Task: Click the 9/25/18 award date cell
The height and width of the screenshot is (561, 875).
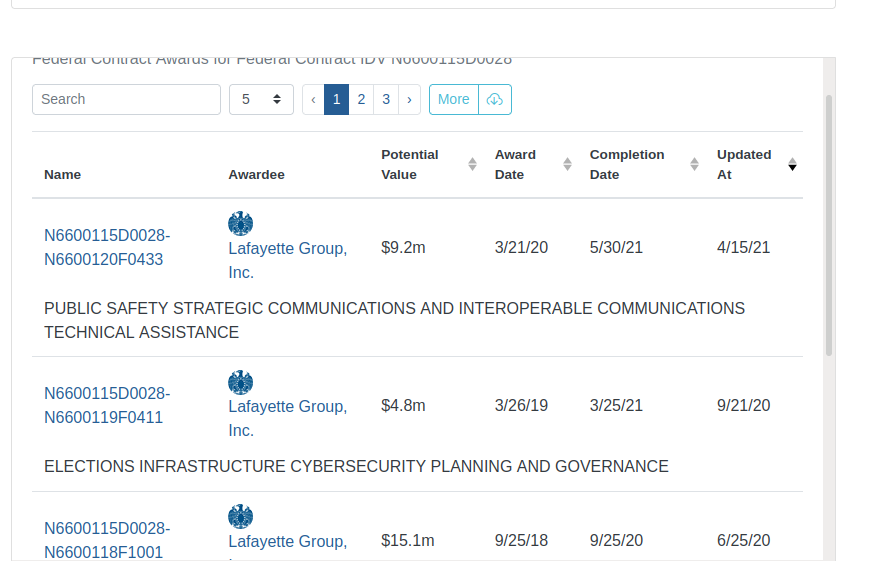Action: coord(521,540)
